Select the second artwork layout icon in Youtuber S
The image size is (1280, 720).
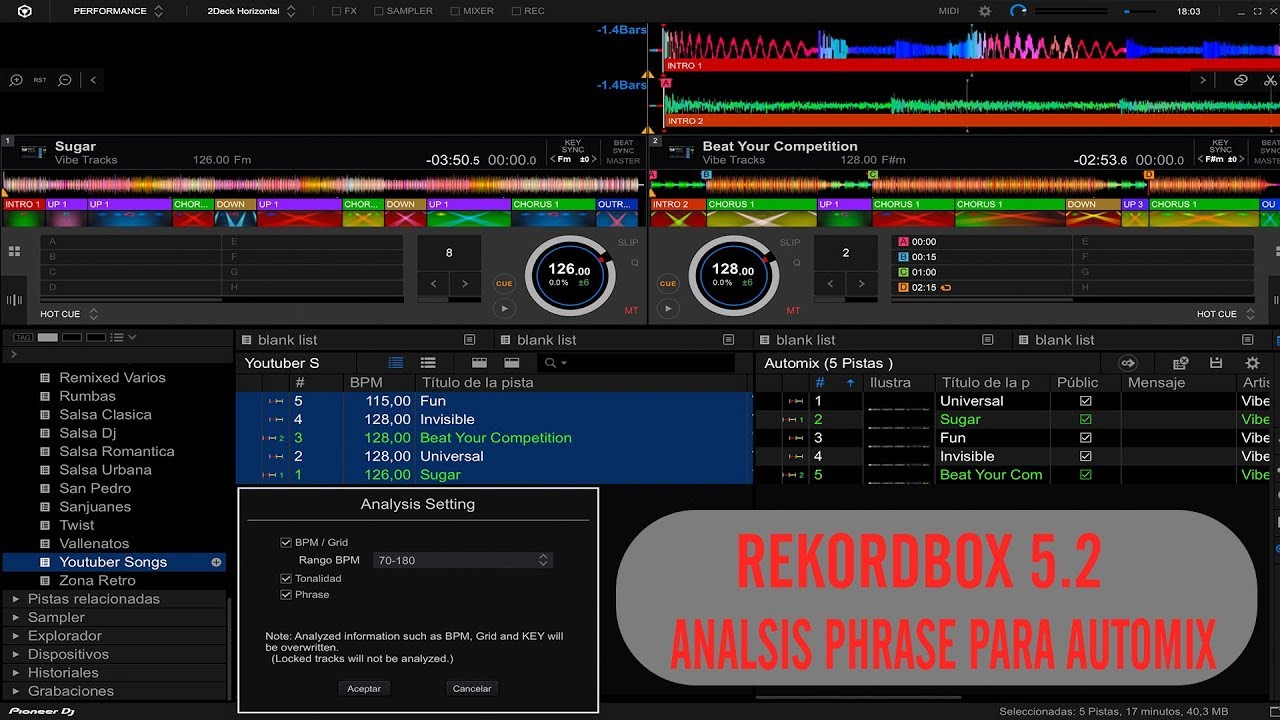pos(512,363)
